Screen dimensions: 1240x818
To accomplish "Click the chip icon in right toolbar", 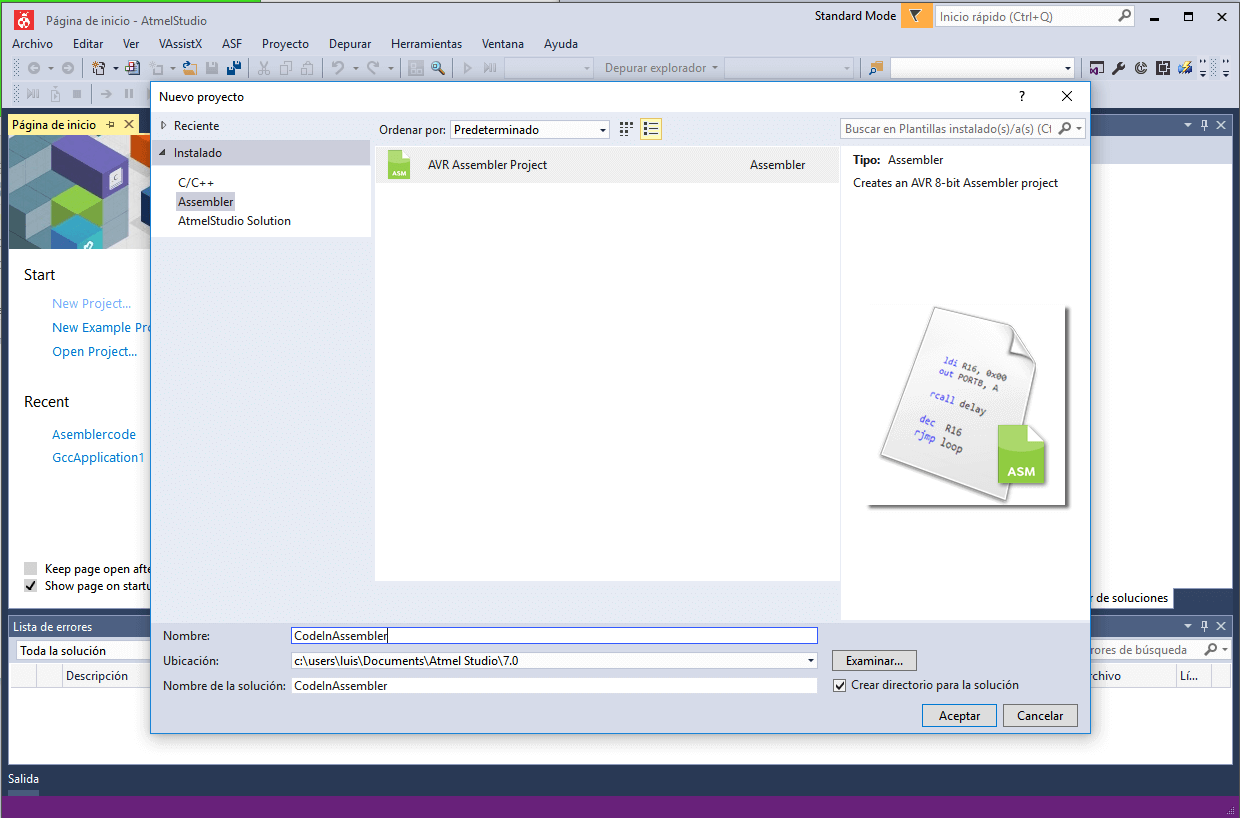I will pos(1163,68).
